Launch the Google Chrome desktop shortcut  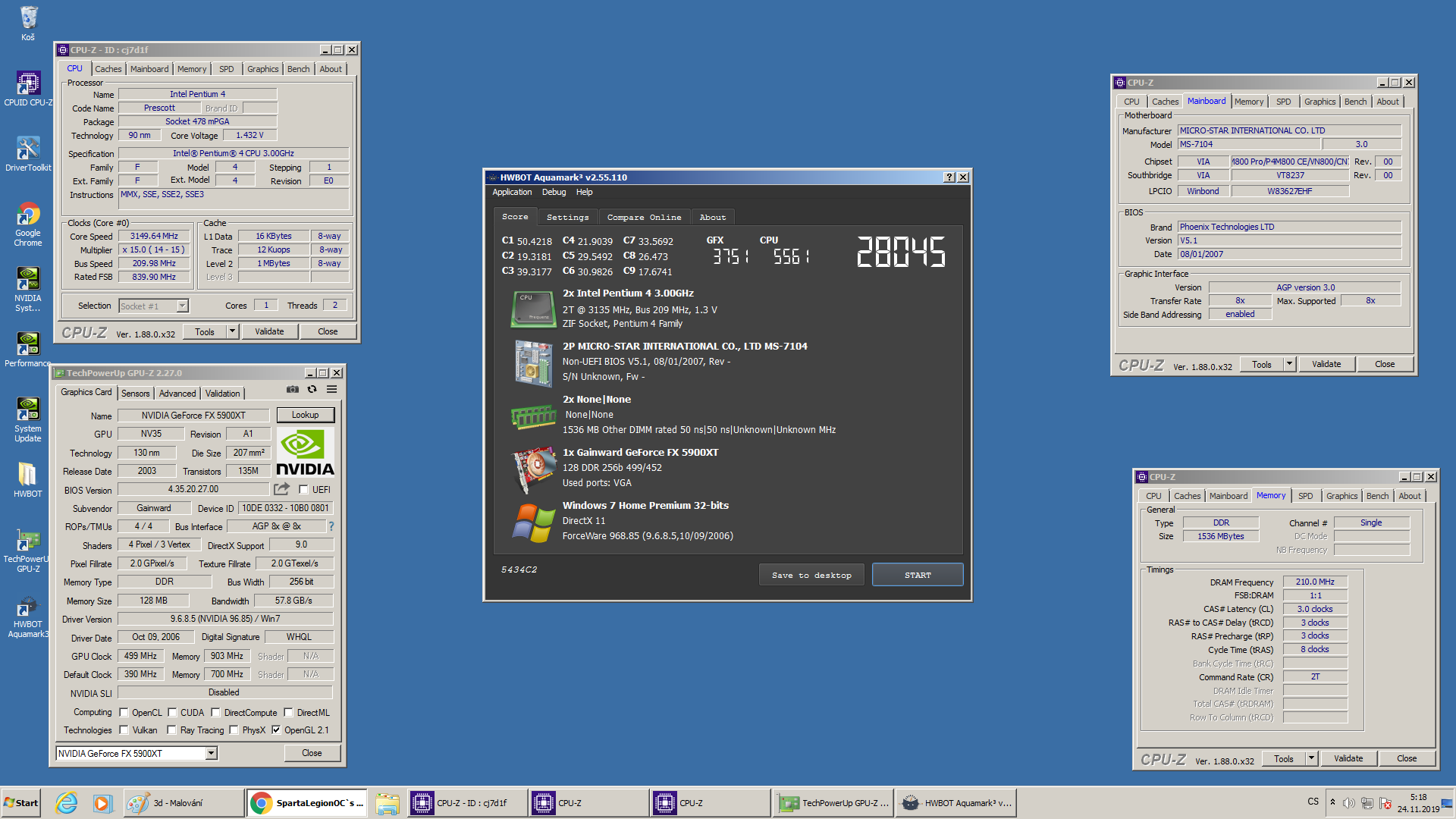coord(28,224)
